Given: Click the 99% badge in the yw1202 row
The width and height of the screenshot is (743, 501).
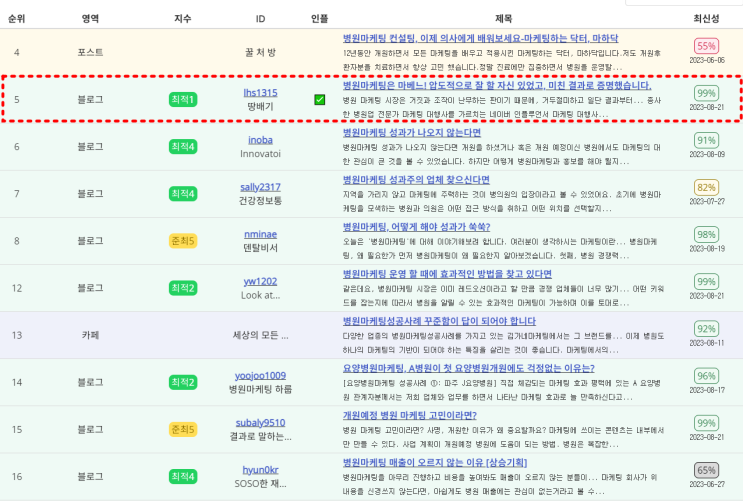Looking at the screenshot, I should (x=706, y=282).
